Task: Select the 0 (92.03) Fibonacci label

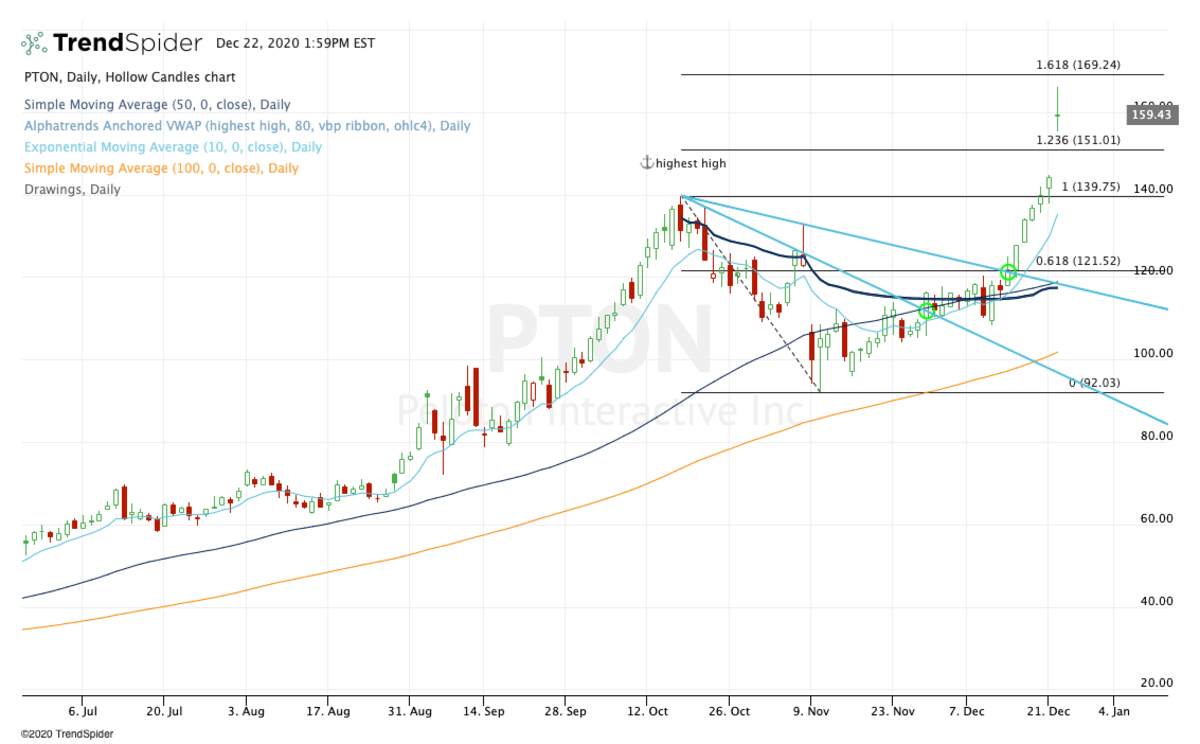Action: 1095,383
